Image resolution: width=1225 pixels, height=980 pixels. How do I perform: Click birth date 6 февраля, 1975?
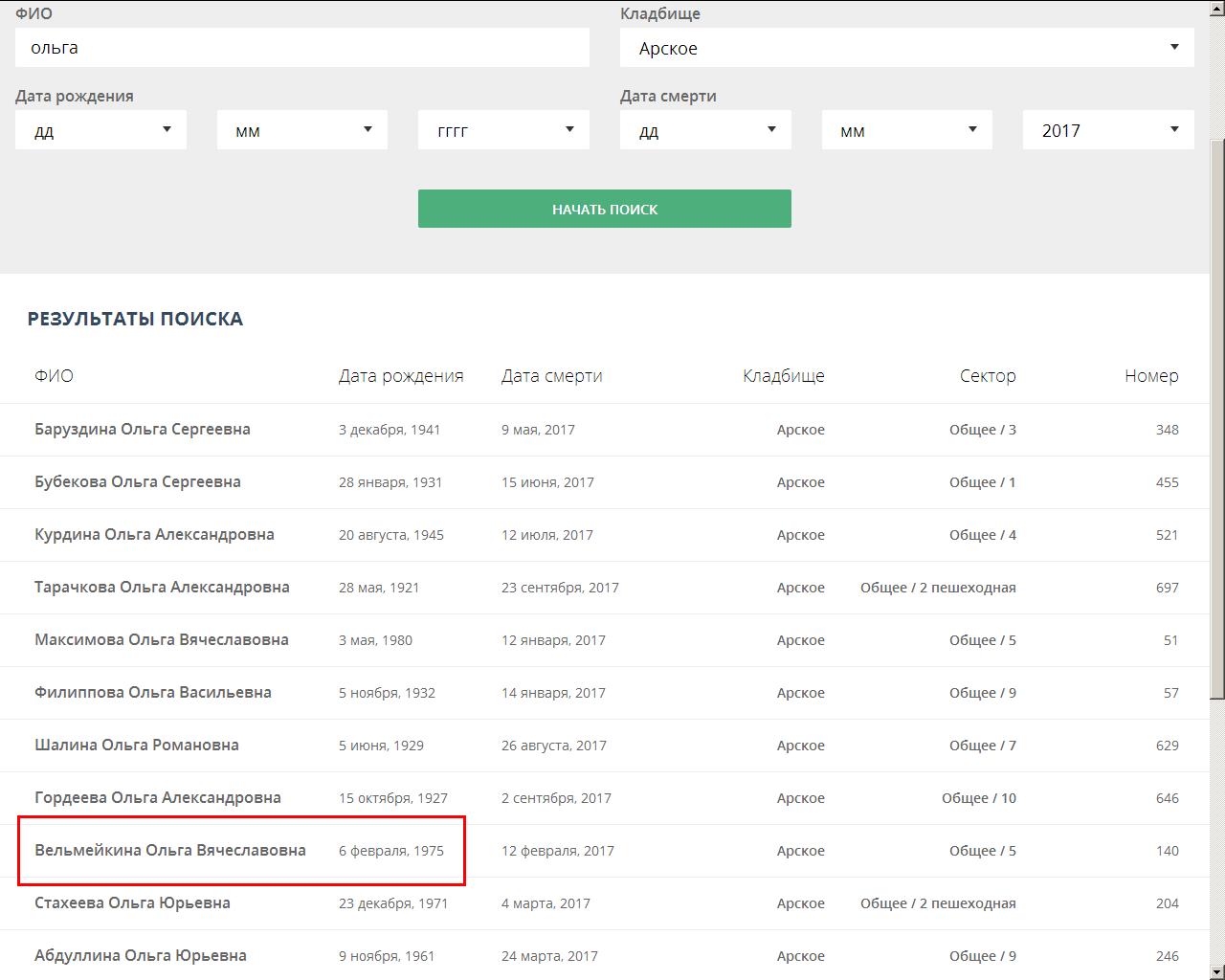point(391,851)
